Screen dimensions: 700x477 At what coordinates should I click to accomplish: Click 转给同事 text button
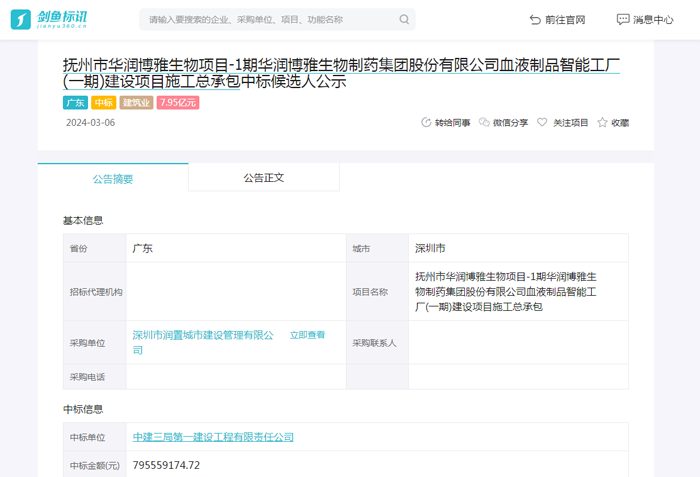tap(453, 123)
